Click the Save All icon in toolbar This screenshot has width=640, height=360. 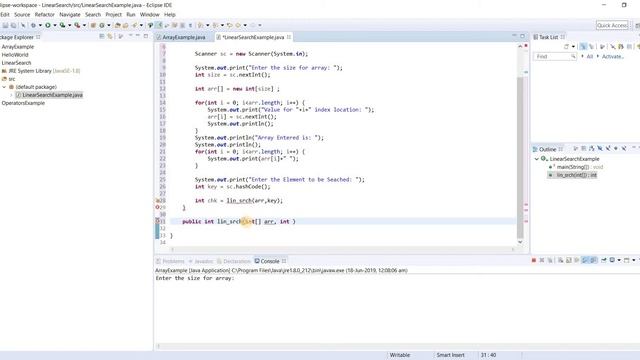pos(13,25)
